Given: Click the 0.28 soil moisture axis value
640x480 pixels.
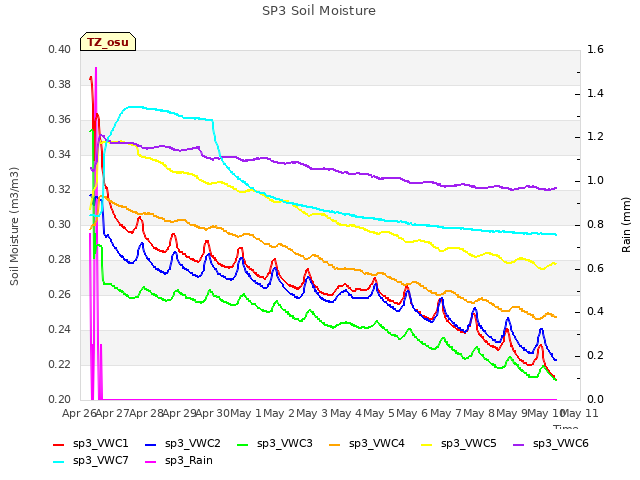Looking at the screenshot, I should (60, 260).
